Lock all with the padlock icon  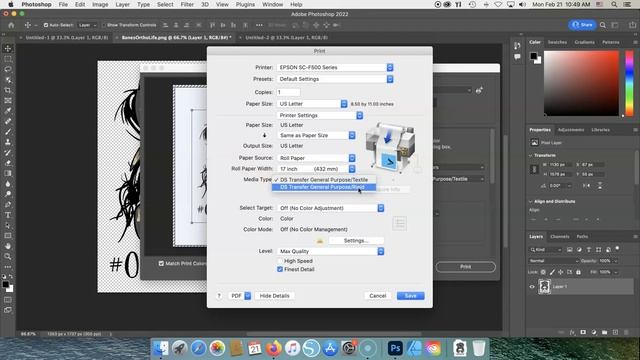[x=578, y=272]
